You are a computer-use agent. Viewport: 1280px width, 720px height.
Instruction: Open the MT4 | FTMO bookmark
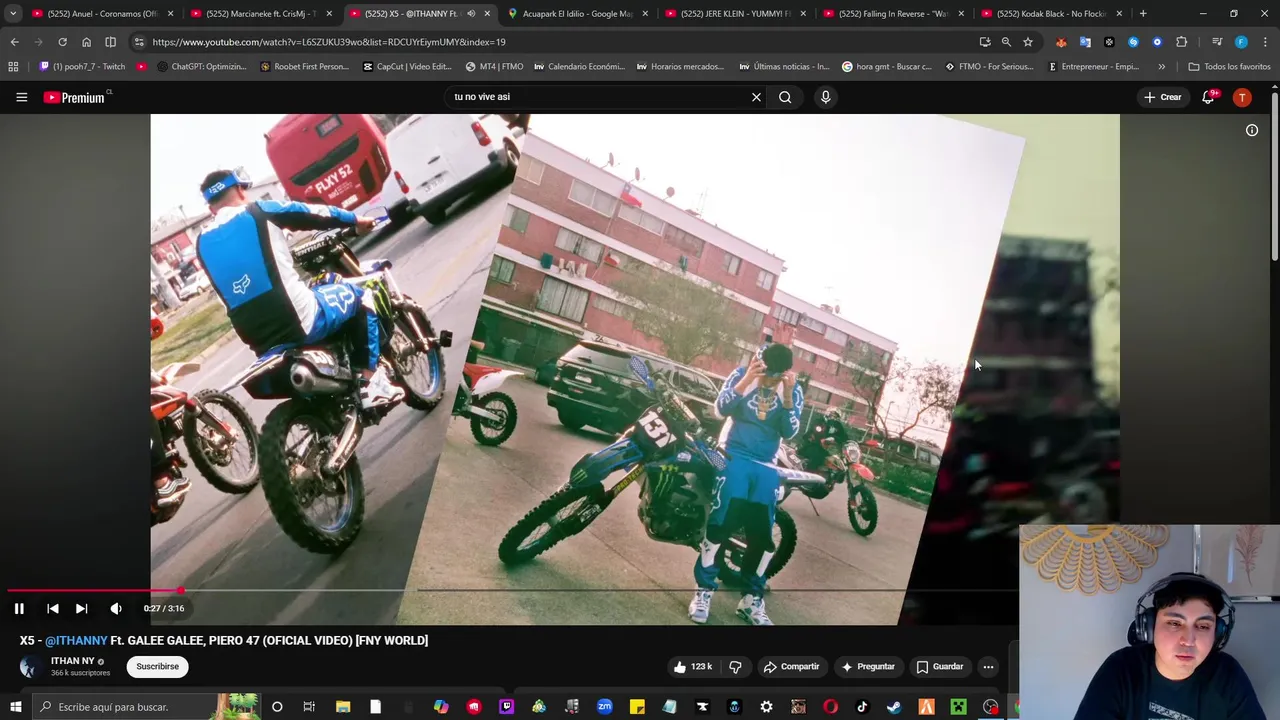(x=494, y=67)
